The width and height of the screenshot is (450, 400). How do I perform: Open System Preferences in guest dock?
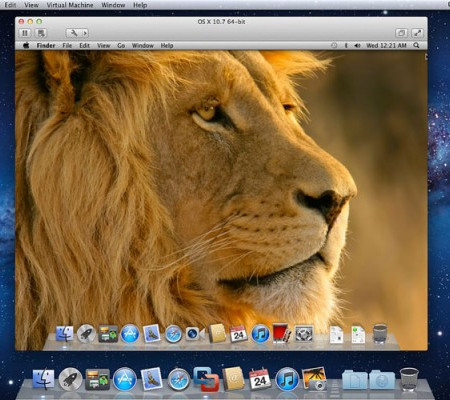(304, 333)
